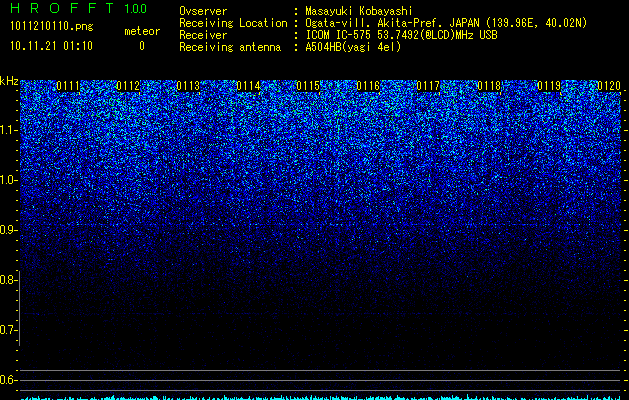Click the meteor count 0
Image resolution: width=629 pixels, height=400 pixels.
point(142,46)
